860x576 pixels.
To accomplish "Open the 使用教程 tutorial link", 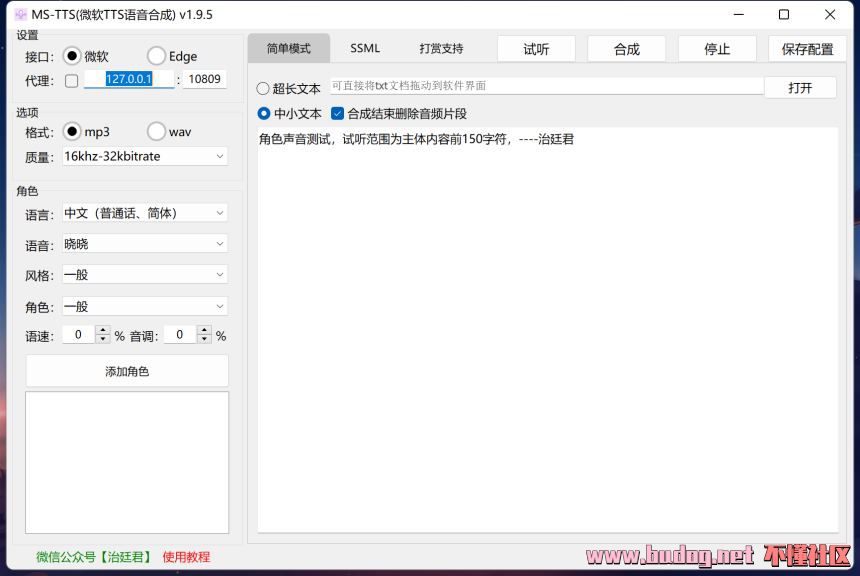I will tap(186, 557).
